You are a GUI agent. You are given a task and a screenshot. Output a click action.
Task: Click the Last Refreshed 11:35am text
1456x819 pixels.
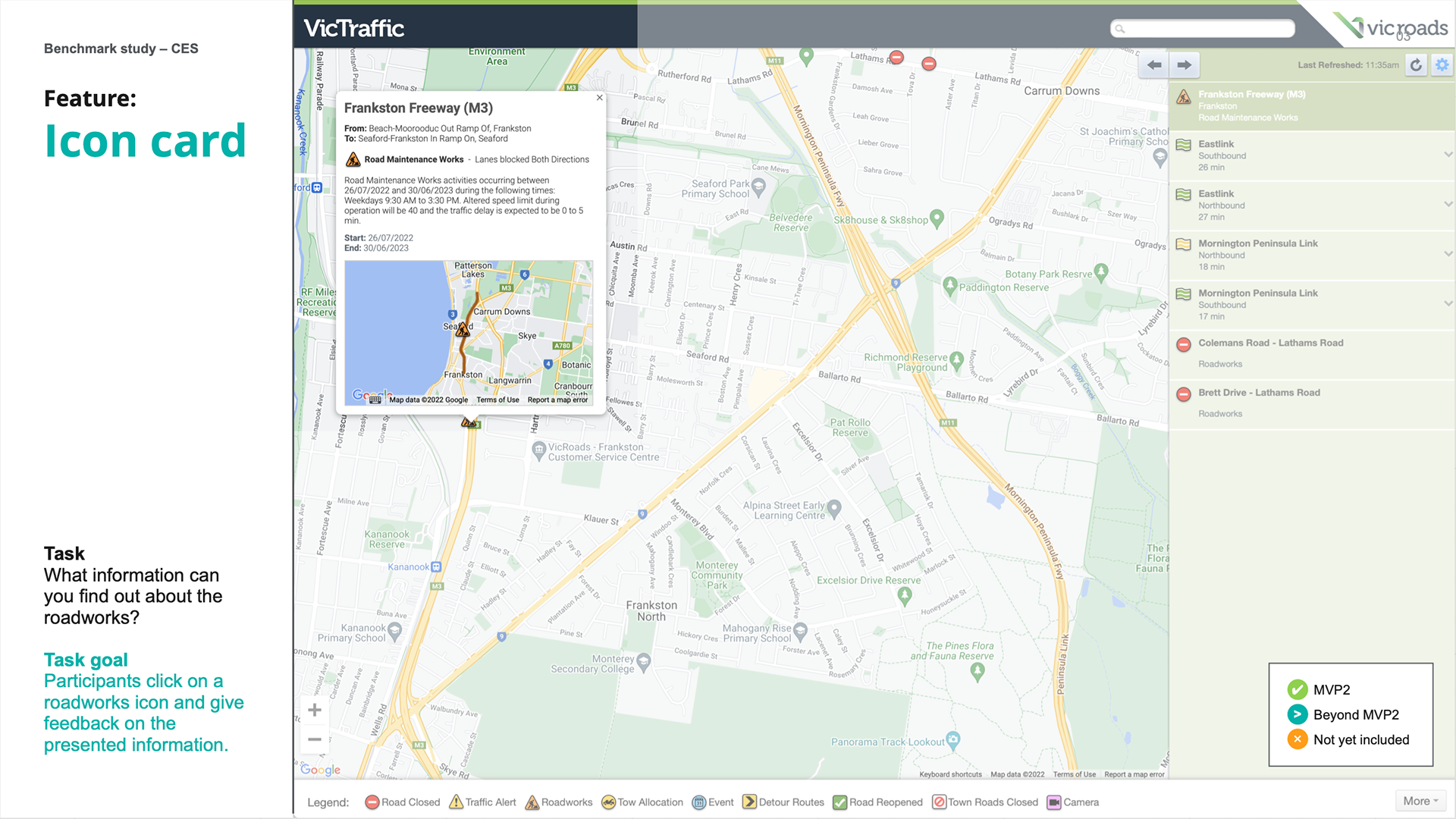[1348, 65]
